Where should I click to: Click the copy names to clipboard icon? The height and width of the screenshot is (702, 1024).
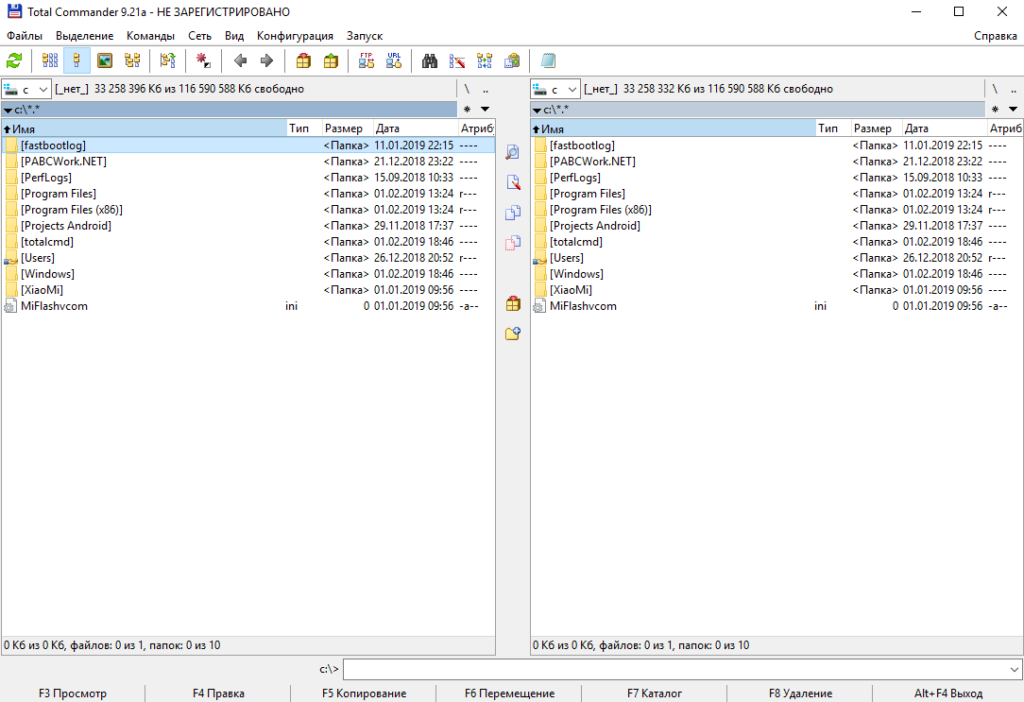coord(512,61)
